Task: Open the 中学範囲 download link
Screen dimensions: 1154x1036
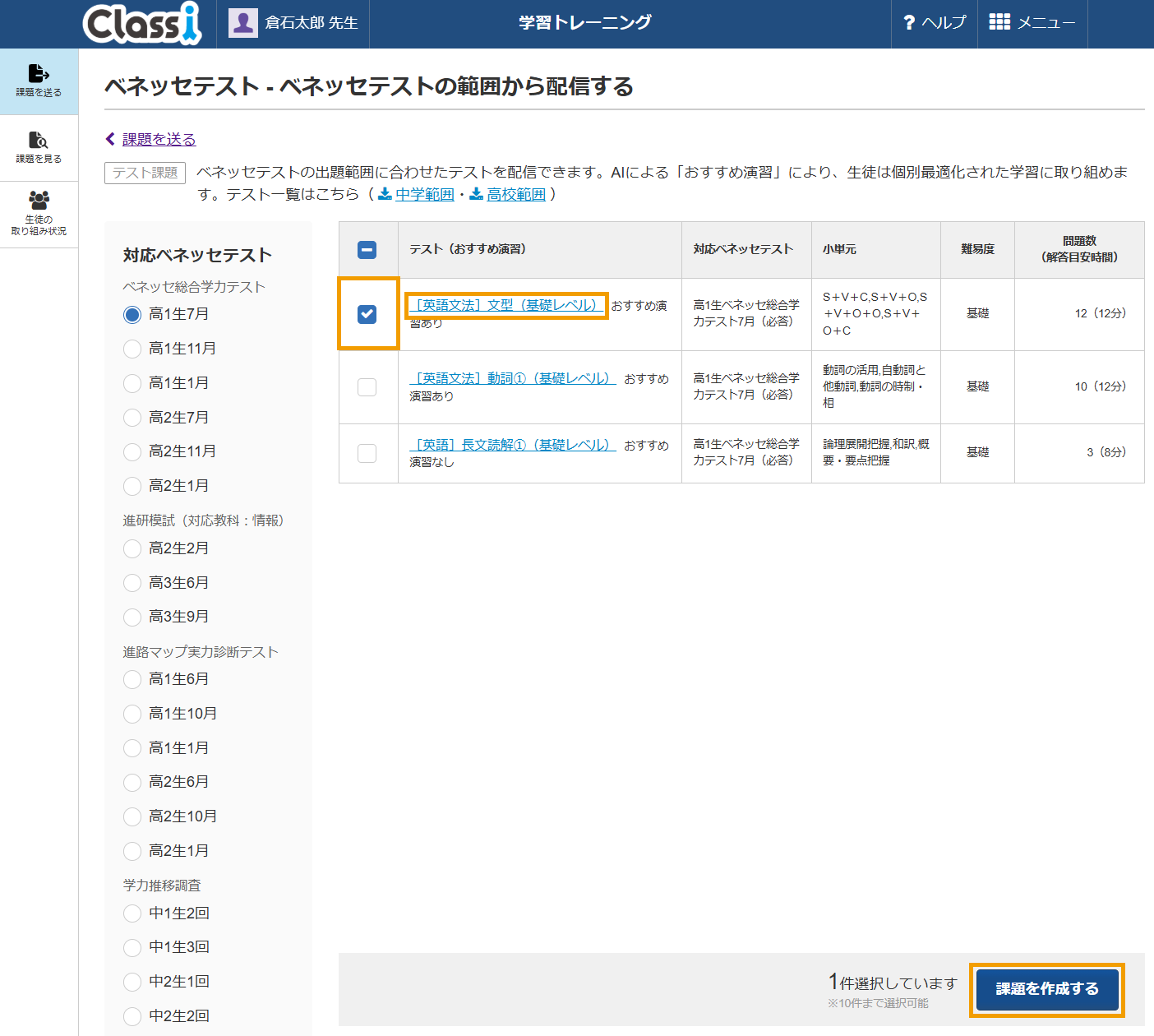Action: pyautogui.click(x=425, y=194)
